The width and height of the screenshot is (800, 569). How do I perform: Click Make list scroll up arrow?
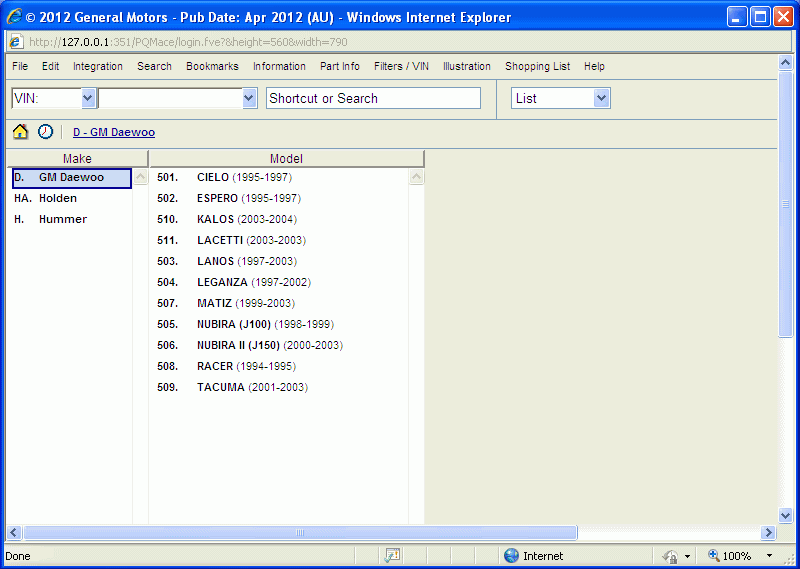coord(140,177)
